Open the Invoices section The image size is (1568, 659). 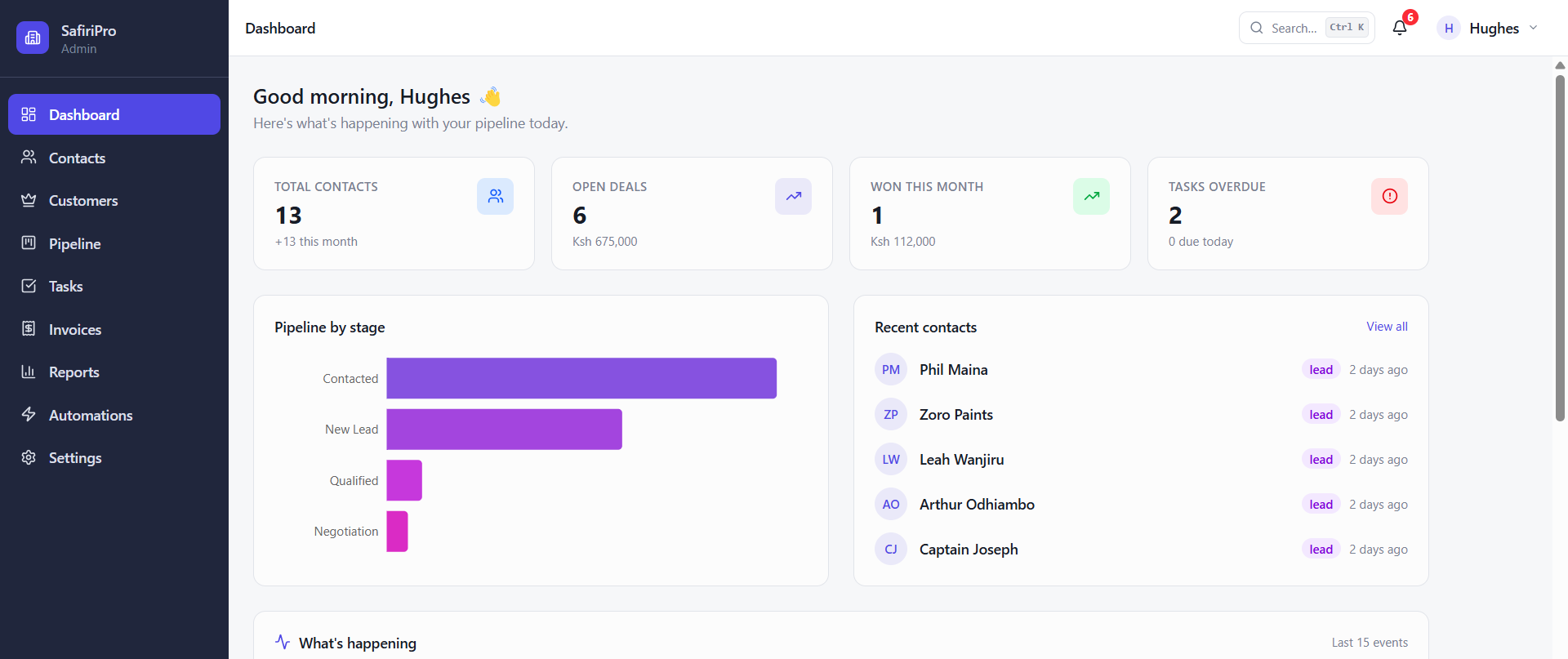point(114,329)
